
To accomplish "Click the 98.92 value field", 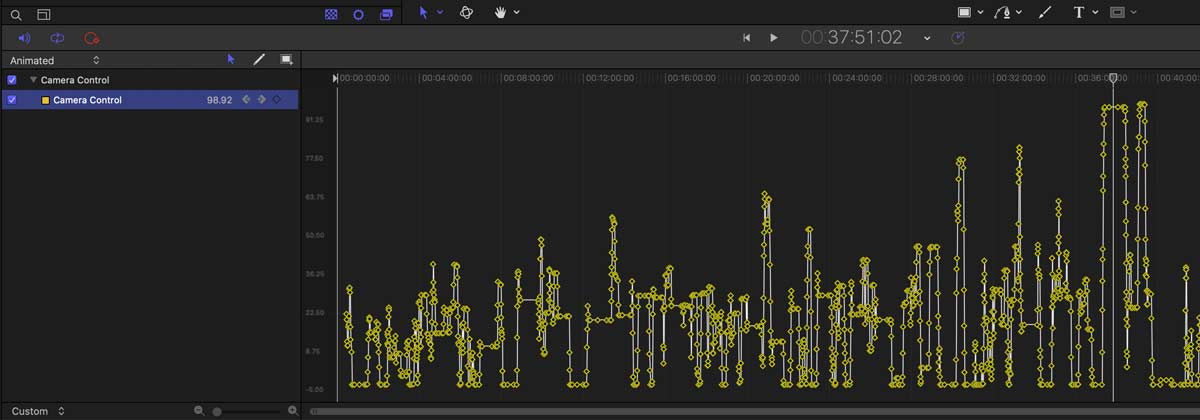I will 219,100.
